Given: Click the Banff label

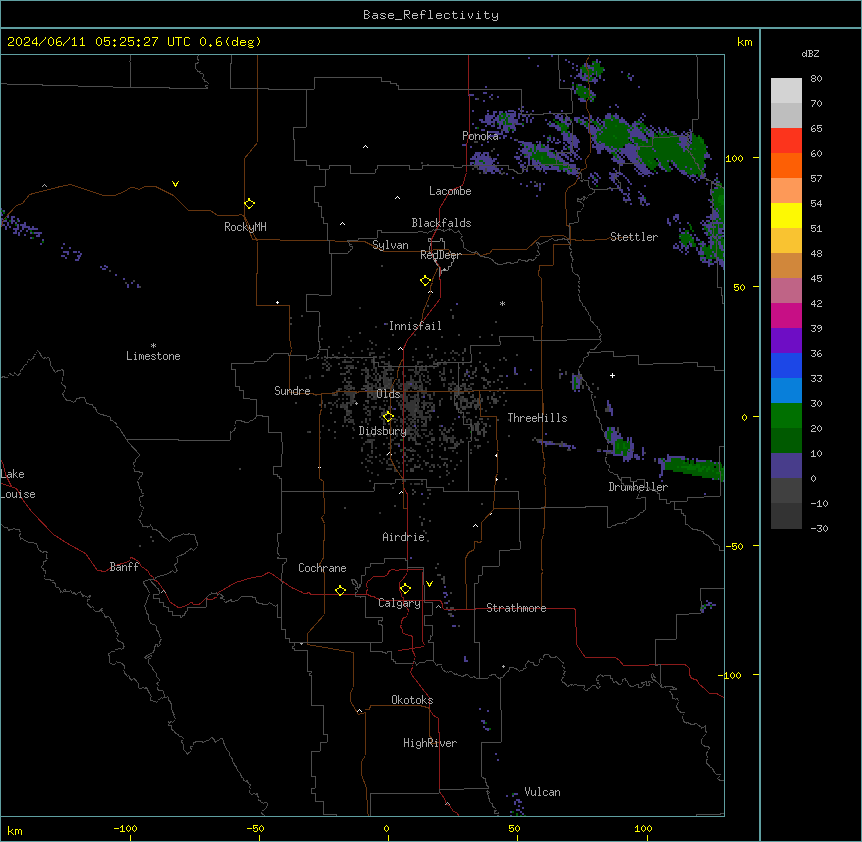Looking at the screenshot, I should pyautogui.click(x=124, y=567).
